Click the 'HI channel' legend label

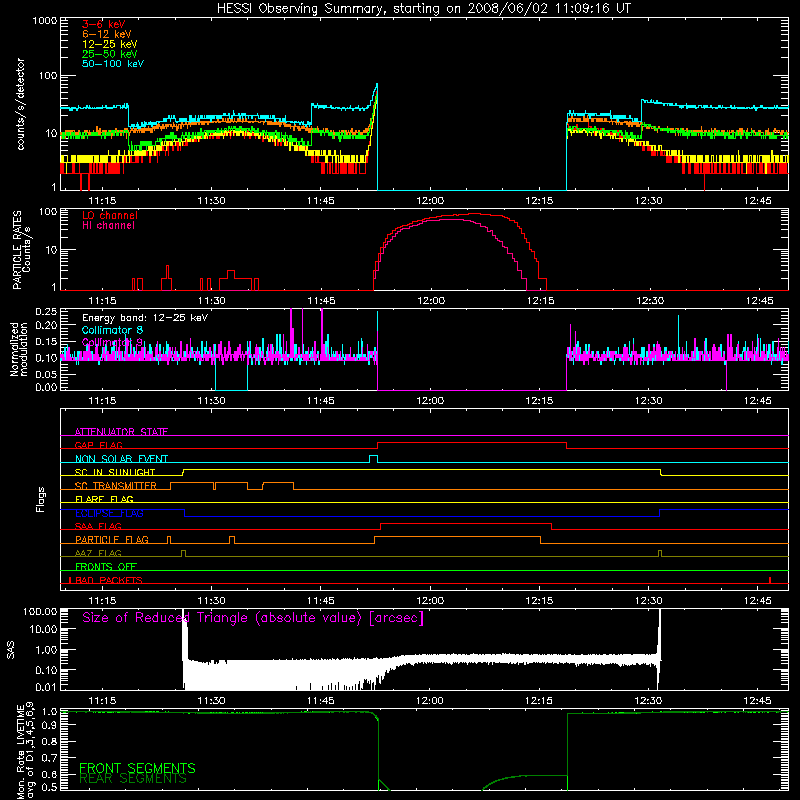108,226
